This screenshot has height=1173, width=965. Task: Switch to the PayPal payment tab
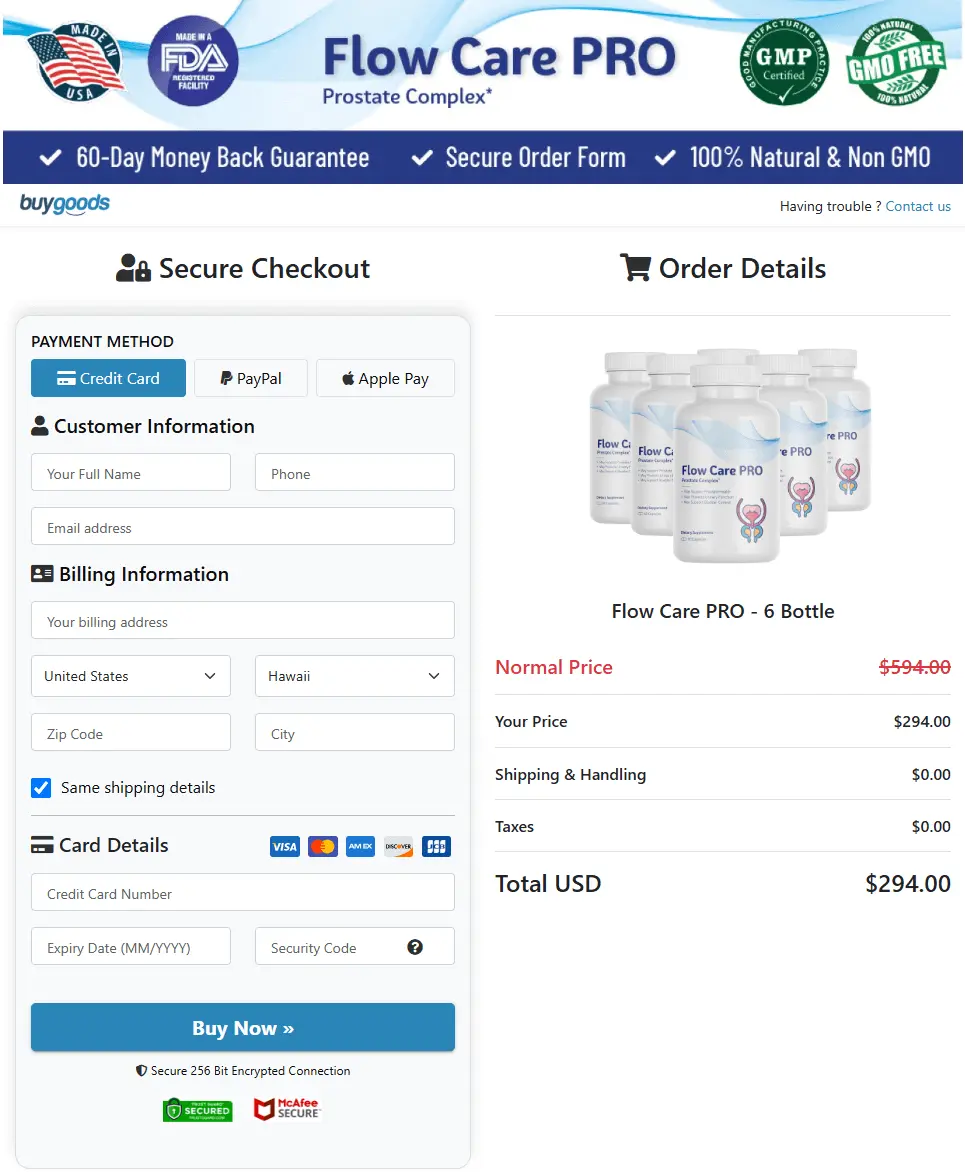[x=250, y=378]
